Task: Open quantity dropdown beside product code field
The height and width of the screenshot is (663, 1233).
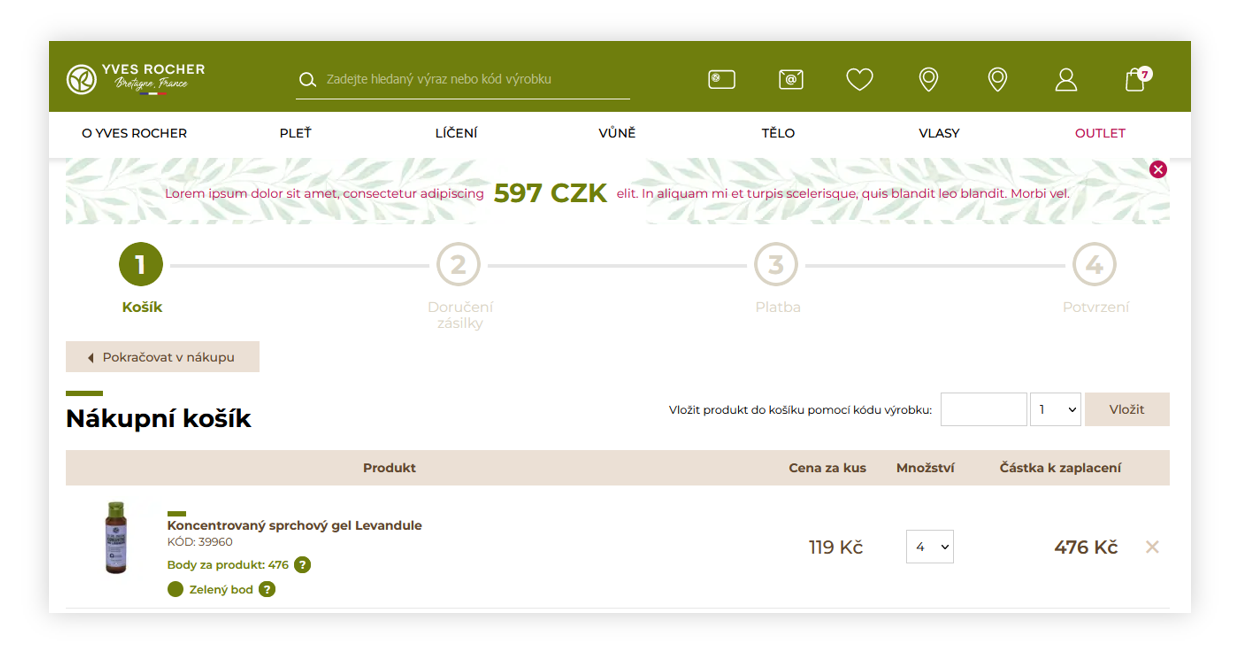Action: click(1055, 409)
